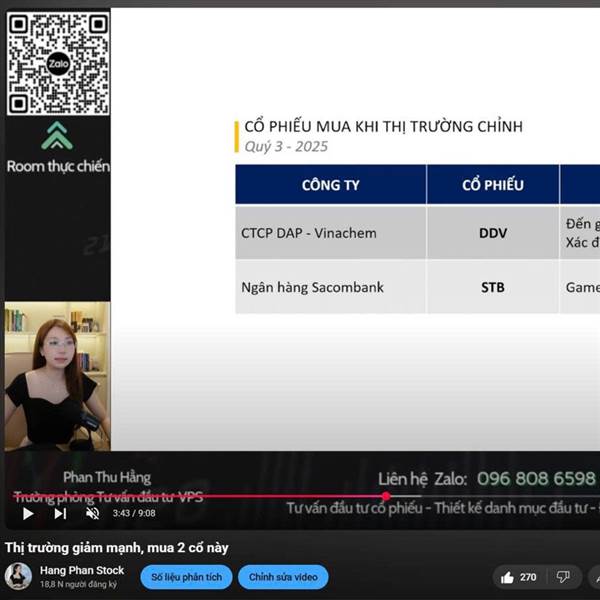Viewport: 600px width, 600px height.
Task: Click the Liên hệ Zalo label
Action: 422,479
